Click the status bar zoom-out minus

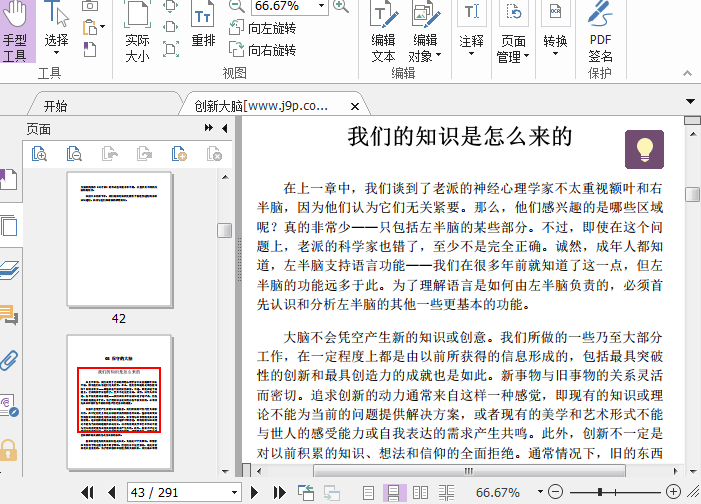[x=555, y=492]
